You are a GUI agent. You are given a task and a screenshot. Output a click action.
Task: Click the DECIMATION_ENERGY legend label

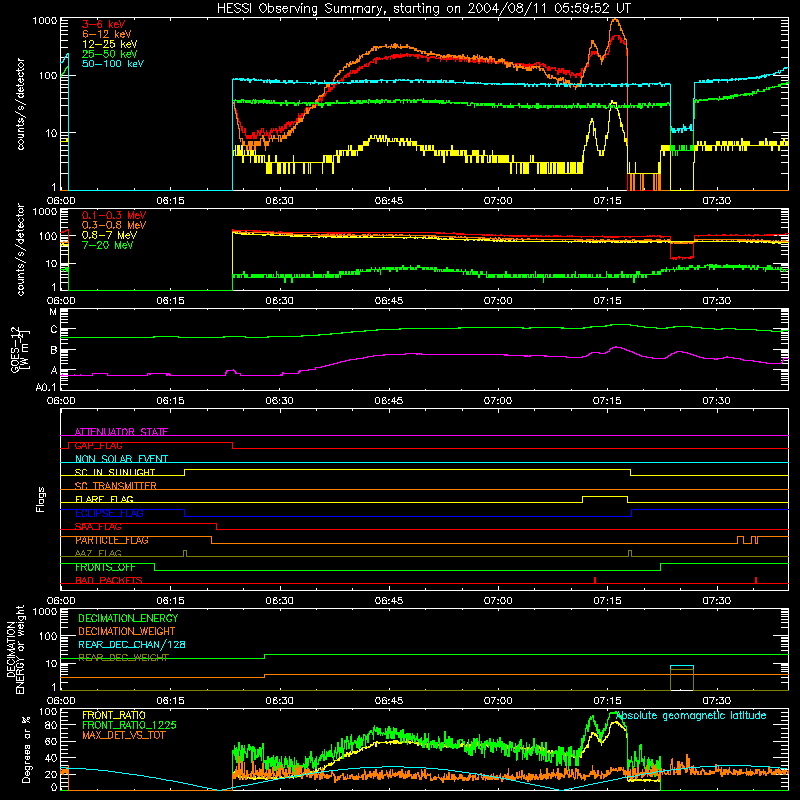tap(128, 618)
